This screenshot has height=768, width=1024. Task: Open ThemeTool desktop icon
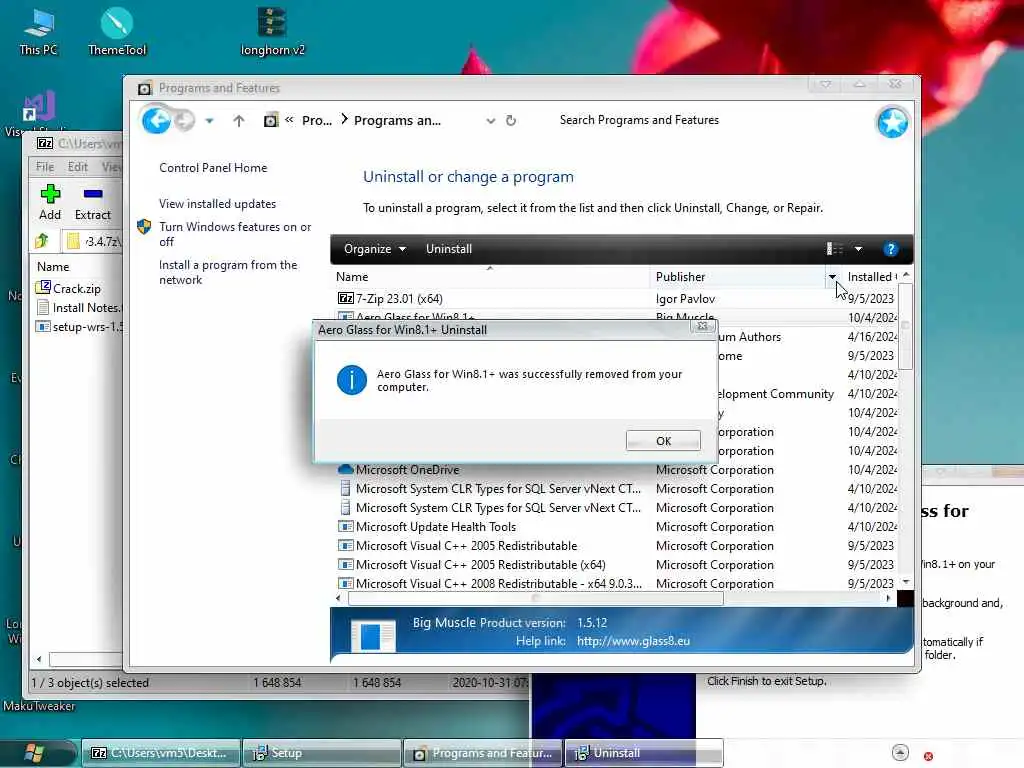click(117, 32)
